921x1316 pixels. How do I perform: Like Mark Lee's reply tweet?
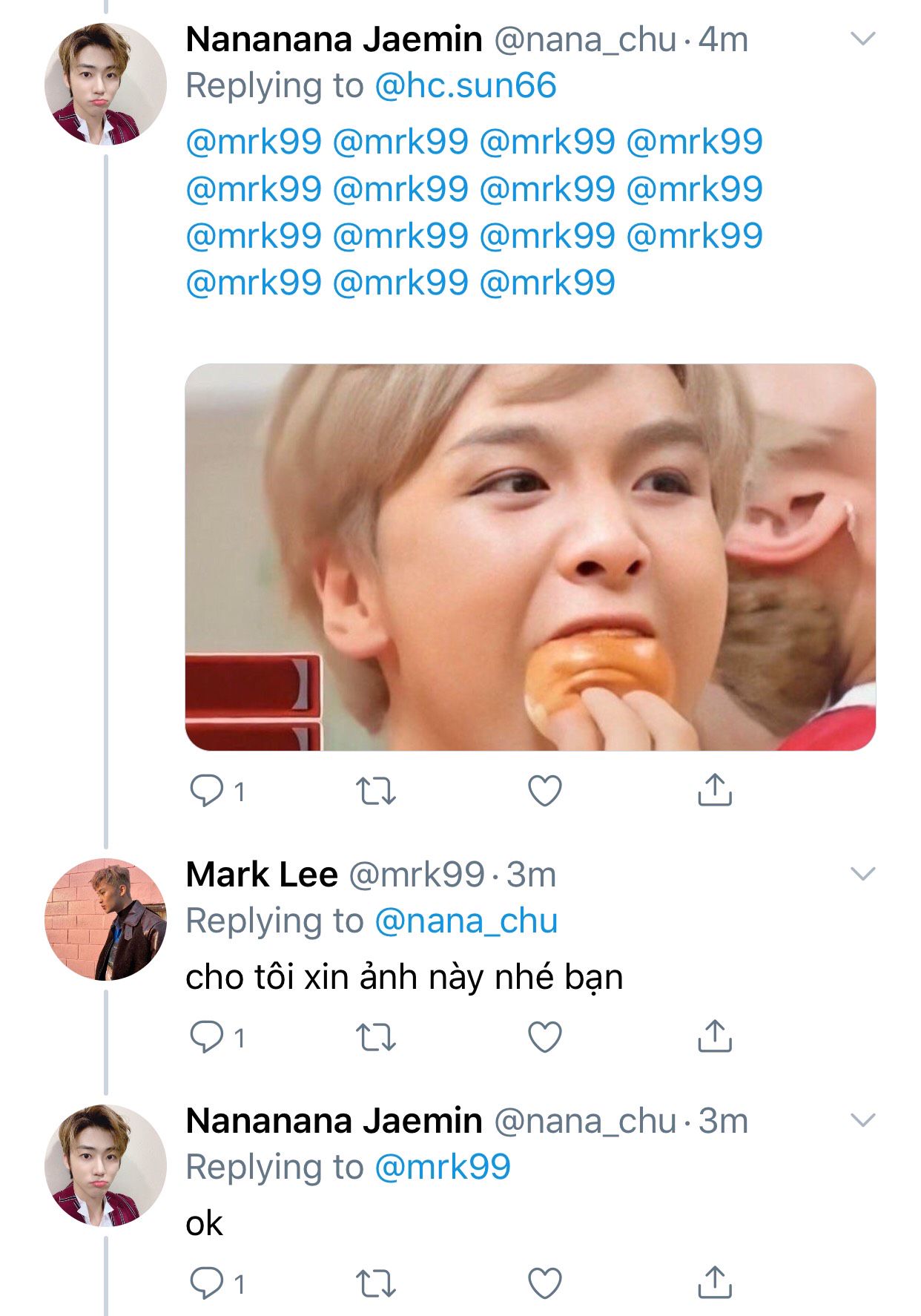tap(544, 1037)
